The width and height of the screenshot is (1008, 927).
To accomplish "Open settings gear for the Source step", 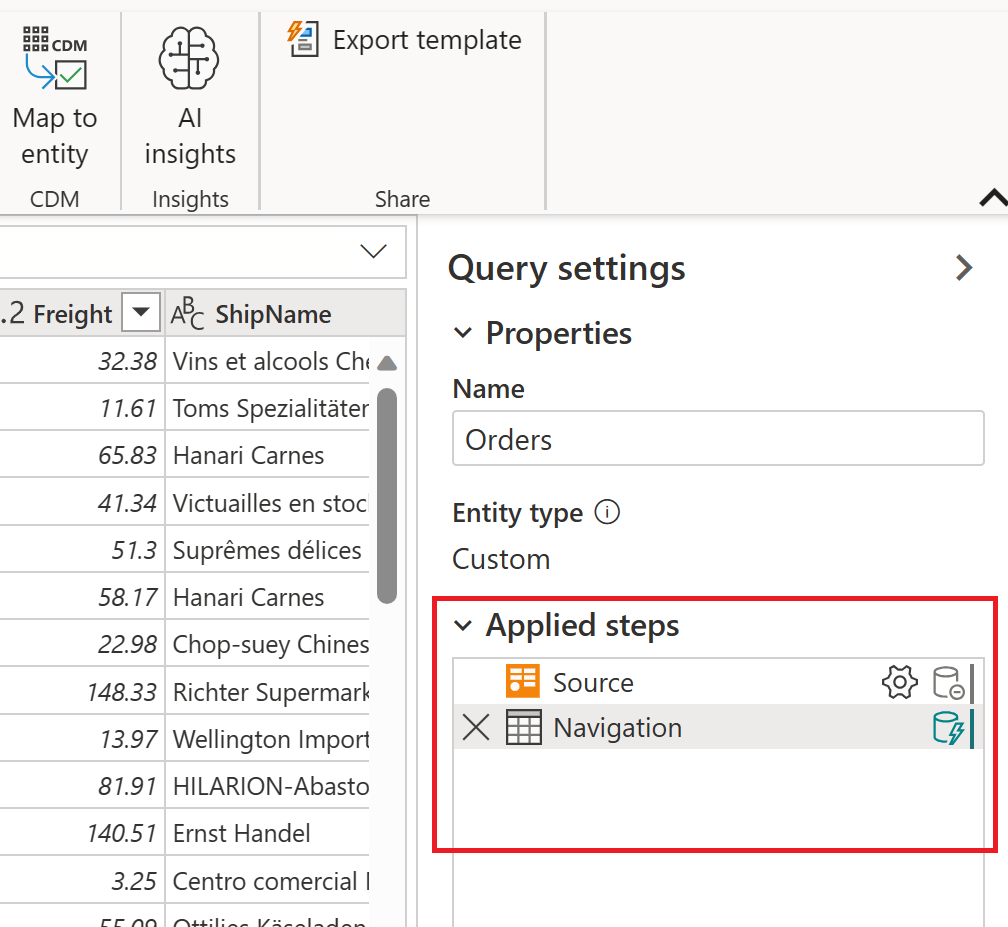I will pos(899,682).
